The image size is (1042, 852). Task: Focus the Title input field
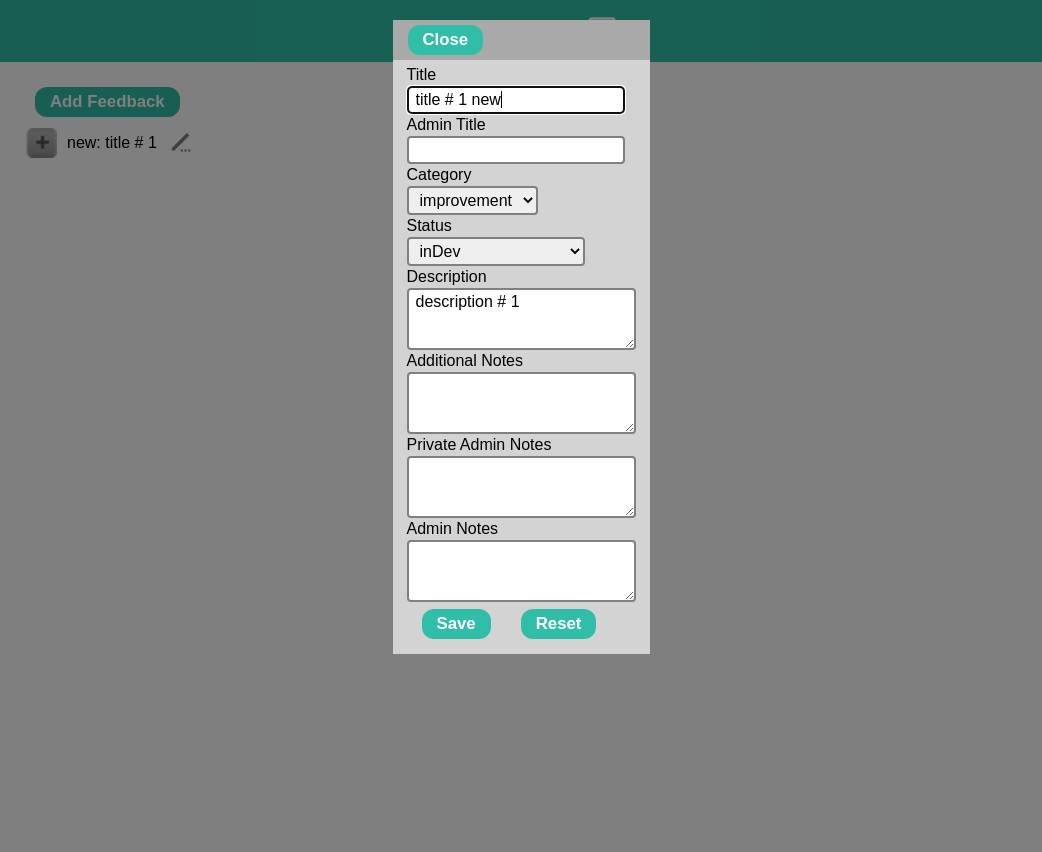click(515, 100)
